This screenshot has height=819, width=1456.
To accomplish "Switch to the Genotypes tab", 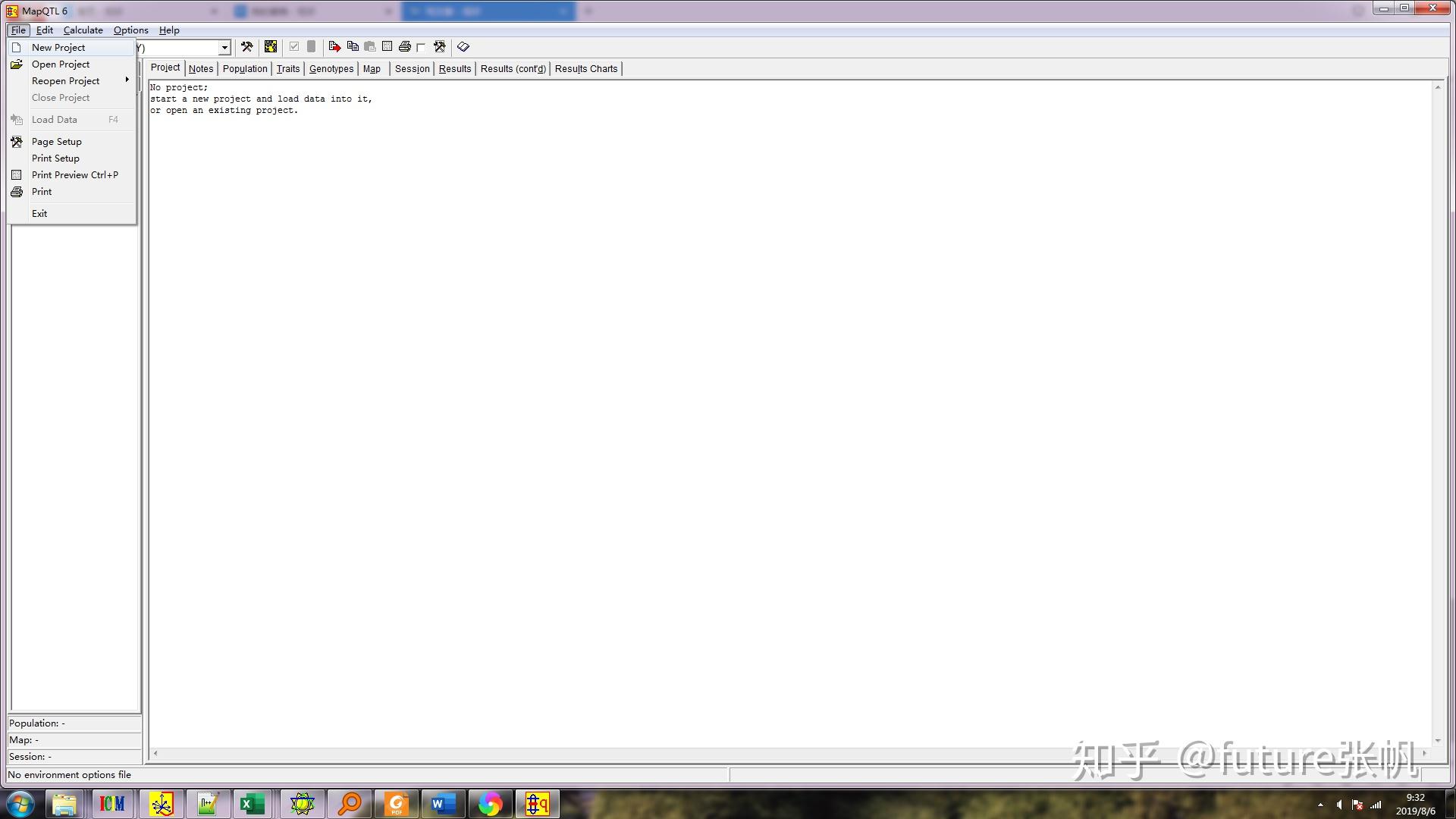I will click(x=331, y=69).
